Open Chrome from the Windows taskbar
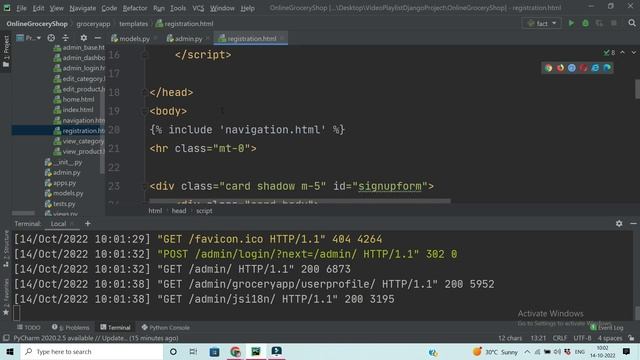 pyautogui.click(x=235, y=351)
